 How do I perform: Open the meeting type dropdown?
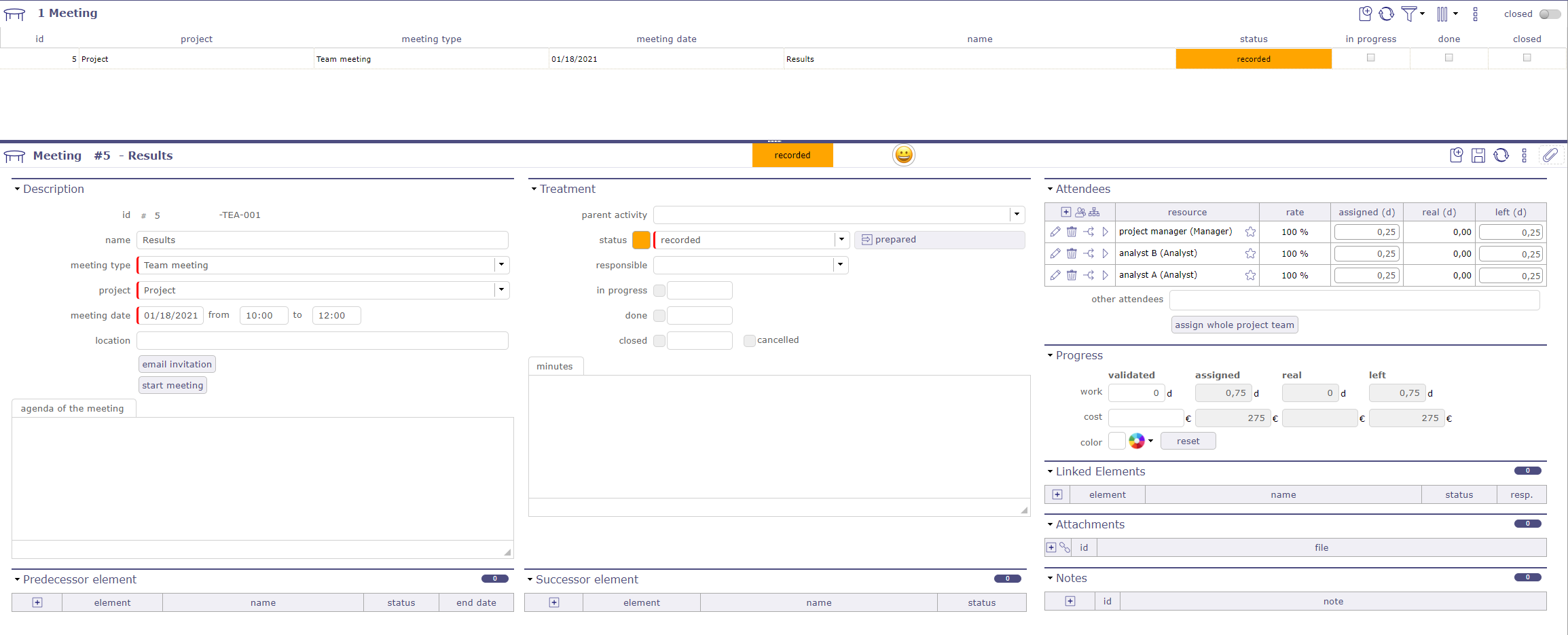coord(501,265)
